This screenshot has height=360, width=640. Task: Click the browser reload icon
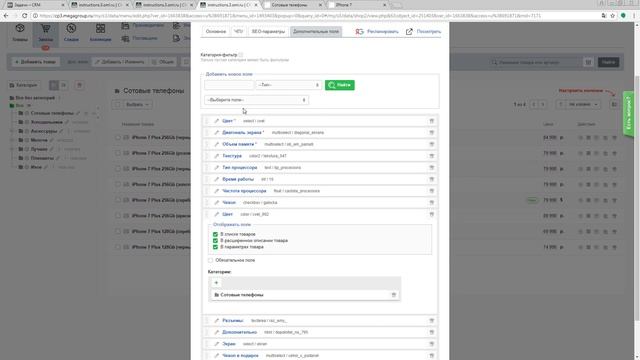(x=24, y=16)
